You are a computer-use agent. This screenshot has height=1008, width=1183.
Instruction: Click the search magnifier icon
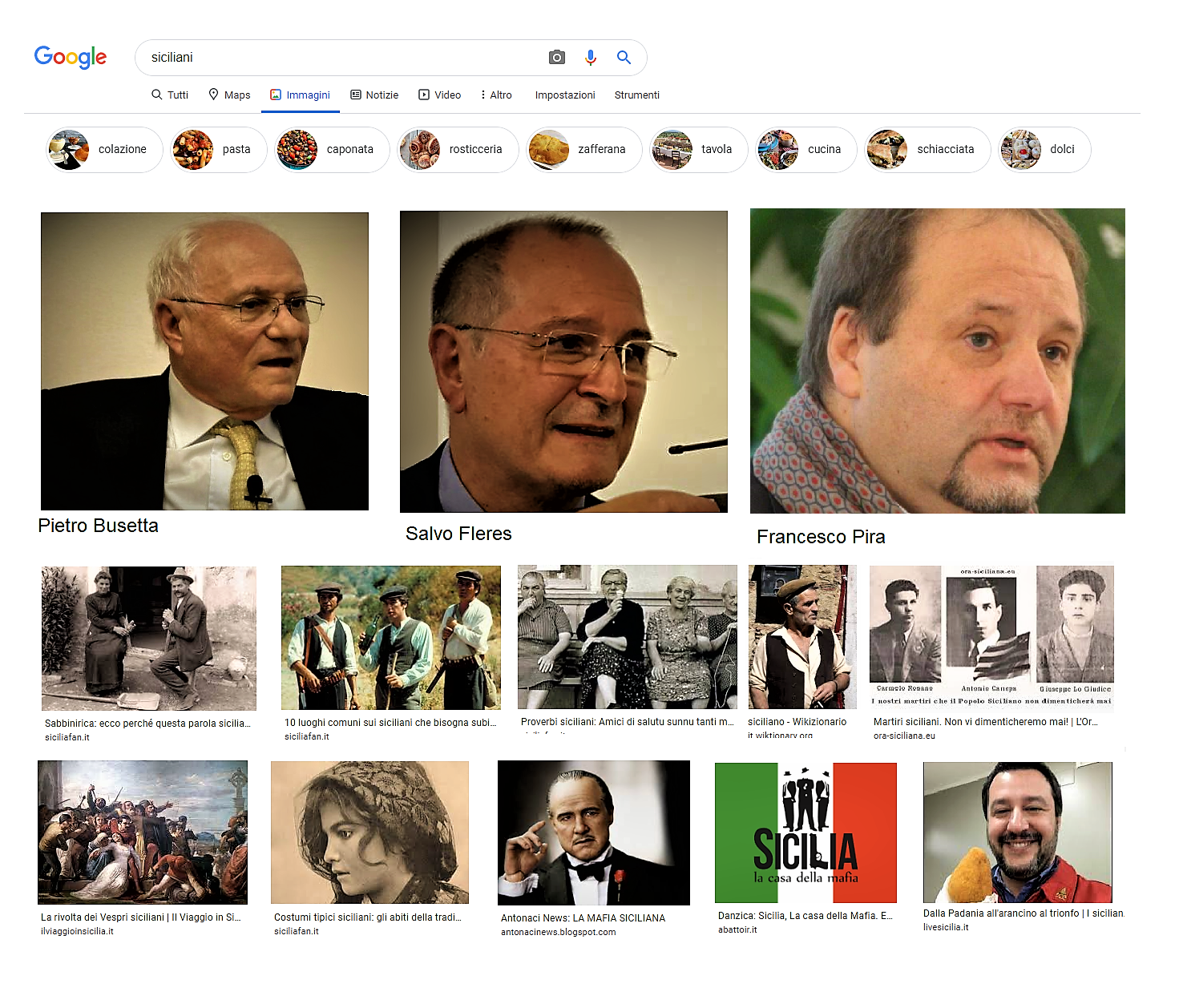[x=624, y=57]
